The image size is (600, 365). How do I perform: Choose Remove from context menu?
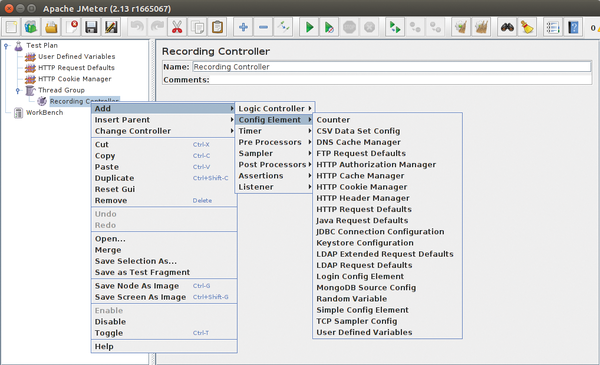[x=164, y=200]
